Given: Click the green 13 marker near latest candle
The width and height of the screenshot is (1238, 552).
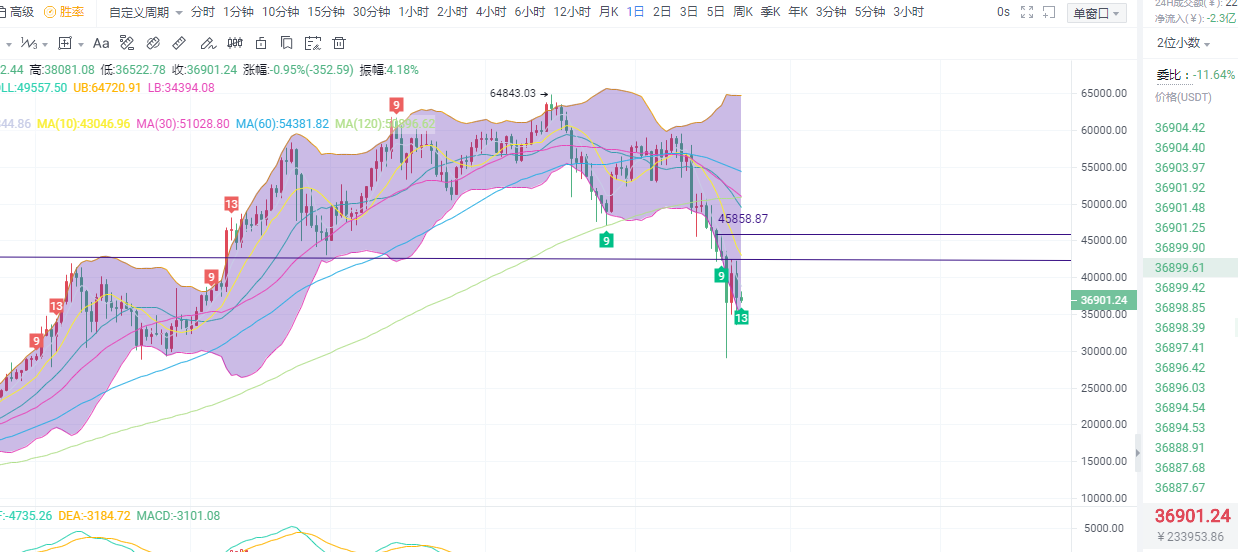Looking at the screenshot, I should 741,317.
